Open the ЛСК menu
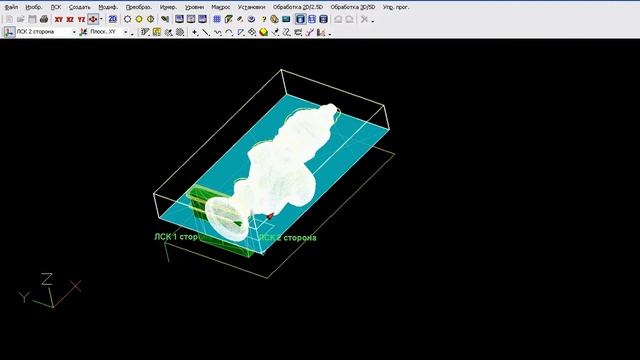 (x=56, y=7)
